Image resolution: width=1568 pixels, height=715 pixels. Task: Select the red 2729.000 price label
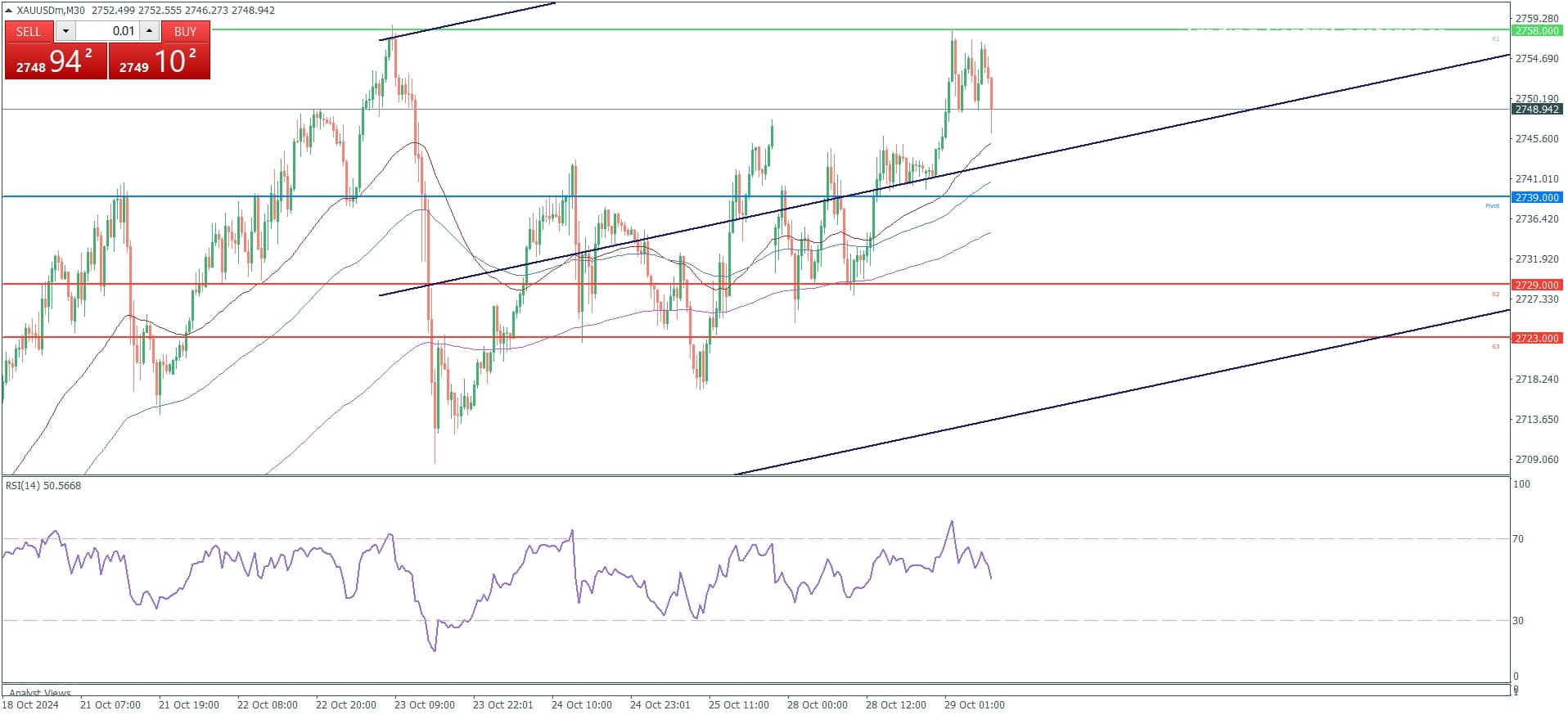pyautogui.click(x=1536, y=285)
